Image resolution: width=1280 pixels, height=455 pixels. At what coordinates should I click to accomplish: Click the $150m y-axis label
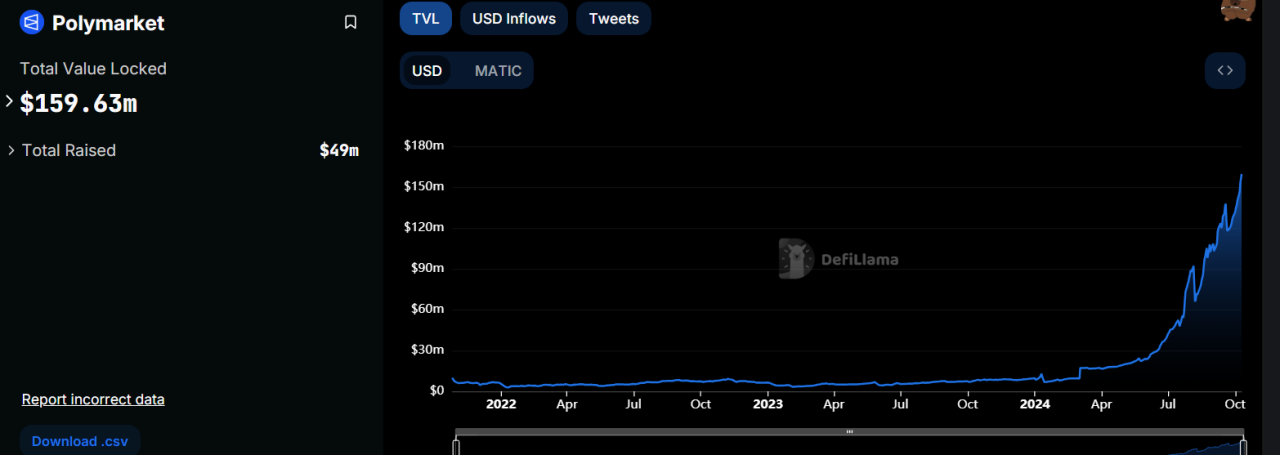[x=424, y=187]
